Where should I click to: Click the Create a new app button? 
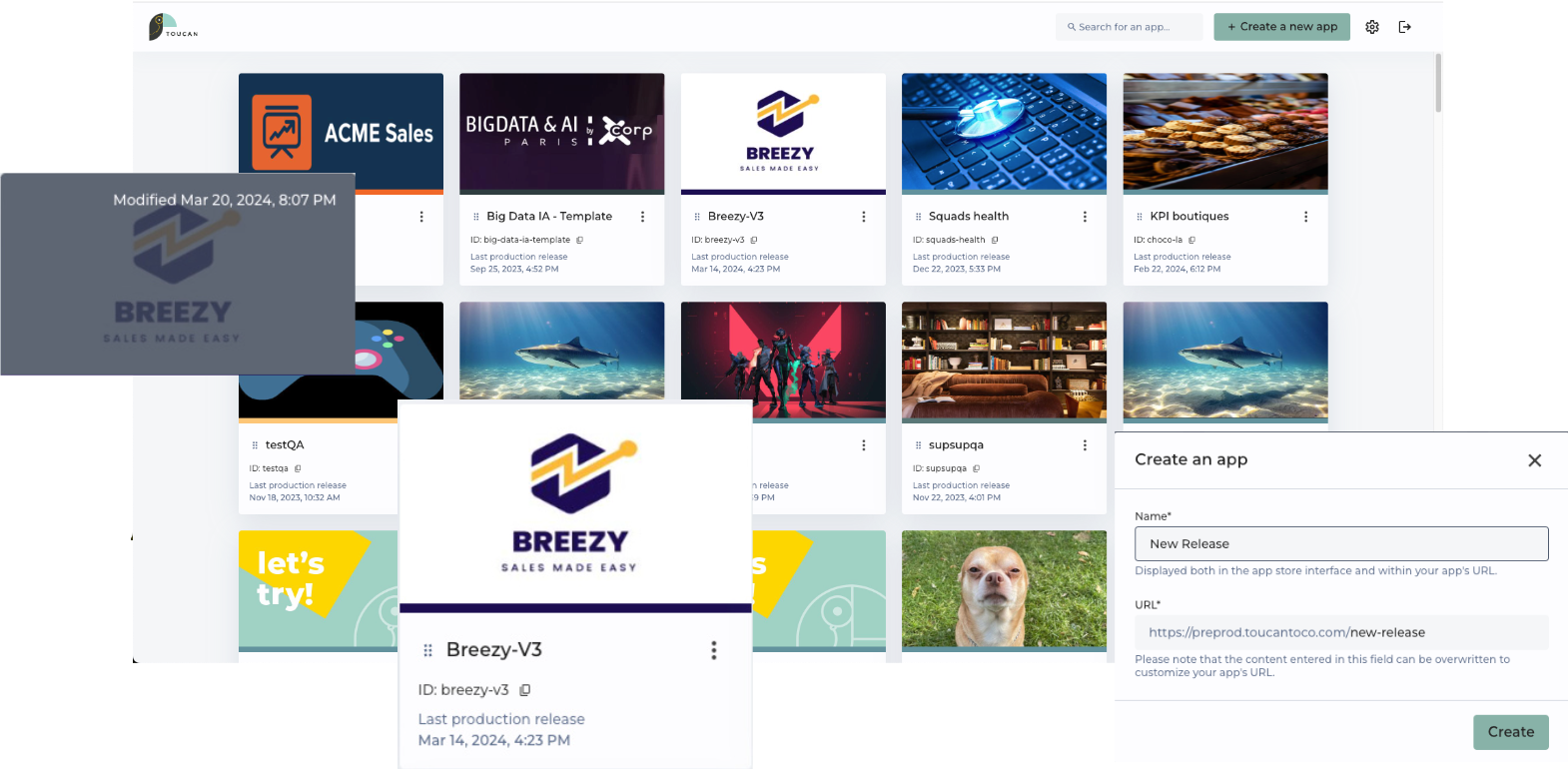point(1281,27)
